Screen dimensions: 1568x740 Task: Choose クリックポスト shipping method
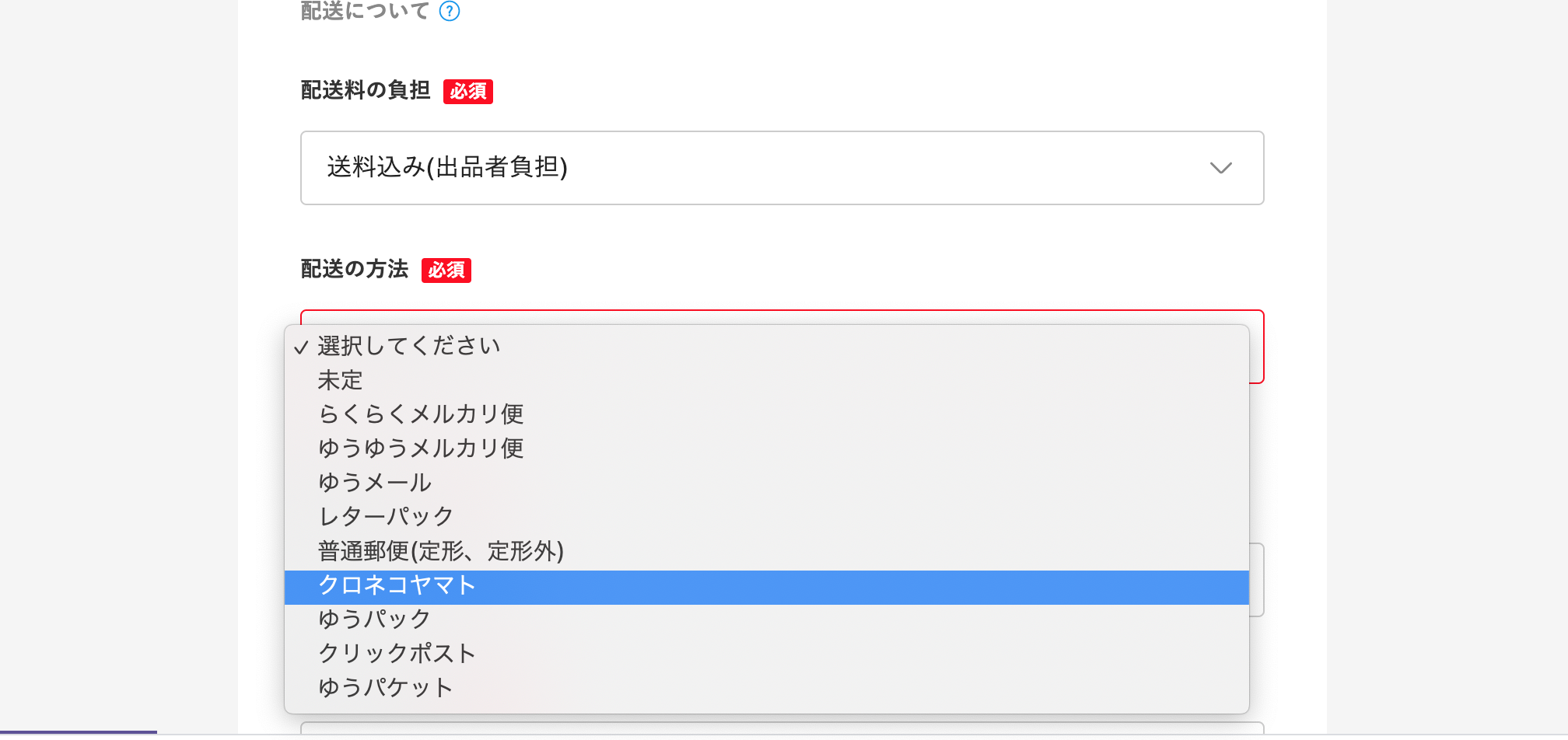[x=767, y=654]
